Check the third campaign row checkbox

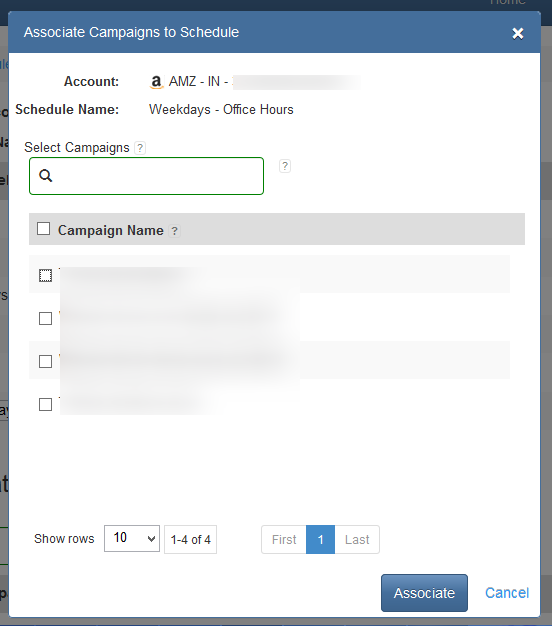pos(46,362)
